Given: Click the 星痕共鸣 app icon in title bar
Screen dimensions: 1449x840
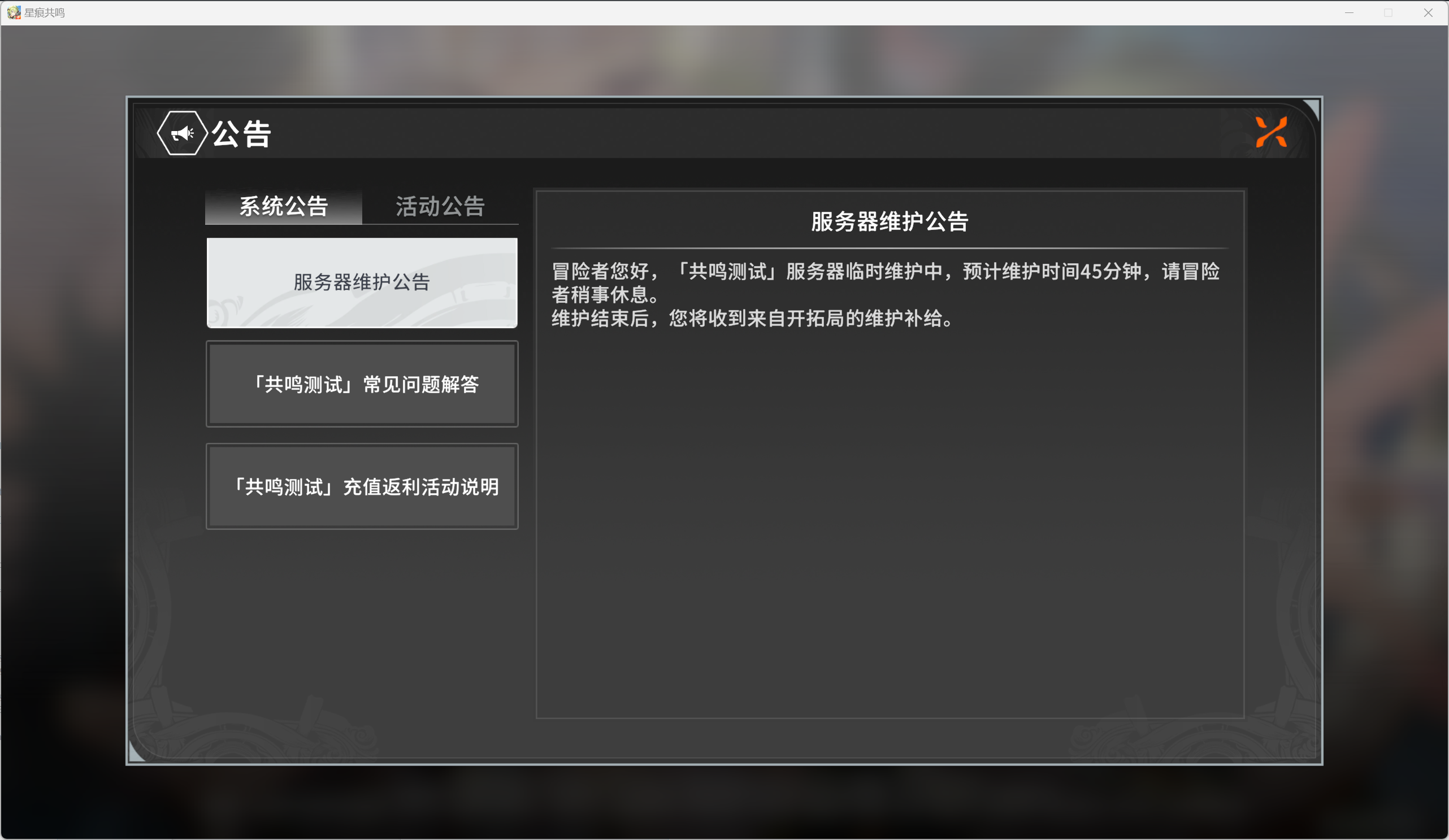Looking at the screenshot, I should tap(14, 12).
